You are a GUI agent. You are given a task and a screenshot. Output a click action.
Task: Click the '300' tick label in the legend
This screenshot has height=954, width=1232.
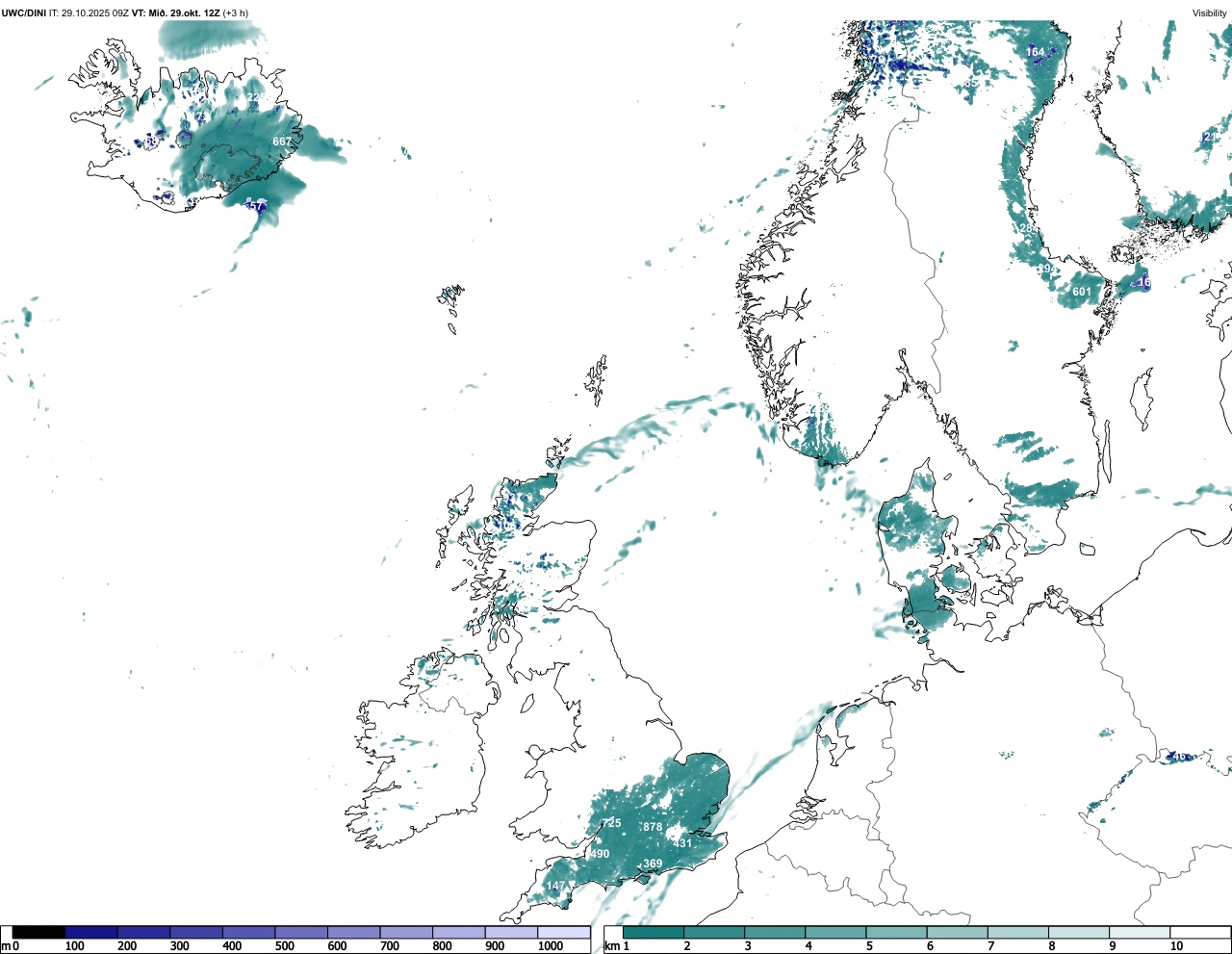[179, 946]
